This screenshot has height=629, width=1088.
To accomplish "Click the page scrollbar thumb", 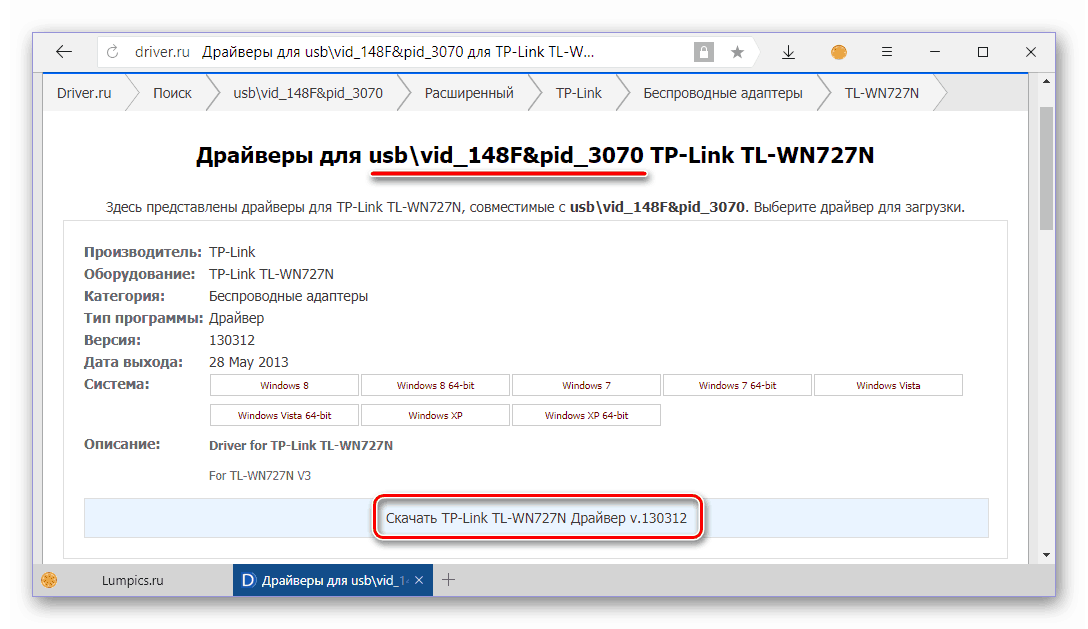I will [x=1046, y=168].
